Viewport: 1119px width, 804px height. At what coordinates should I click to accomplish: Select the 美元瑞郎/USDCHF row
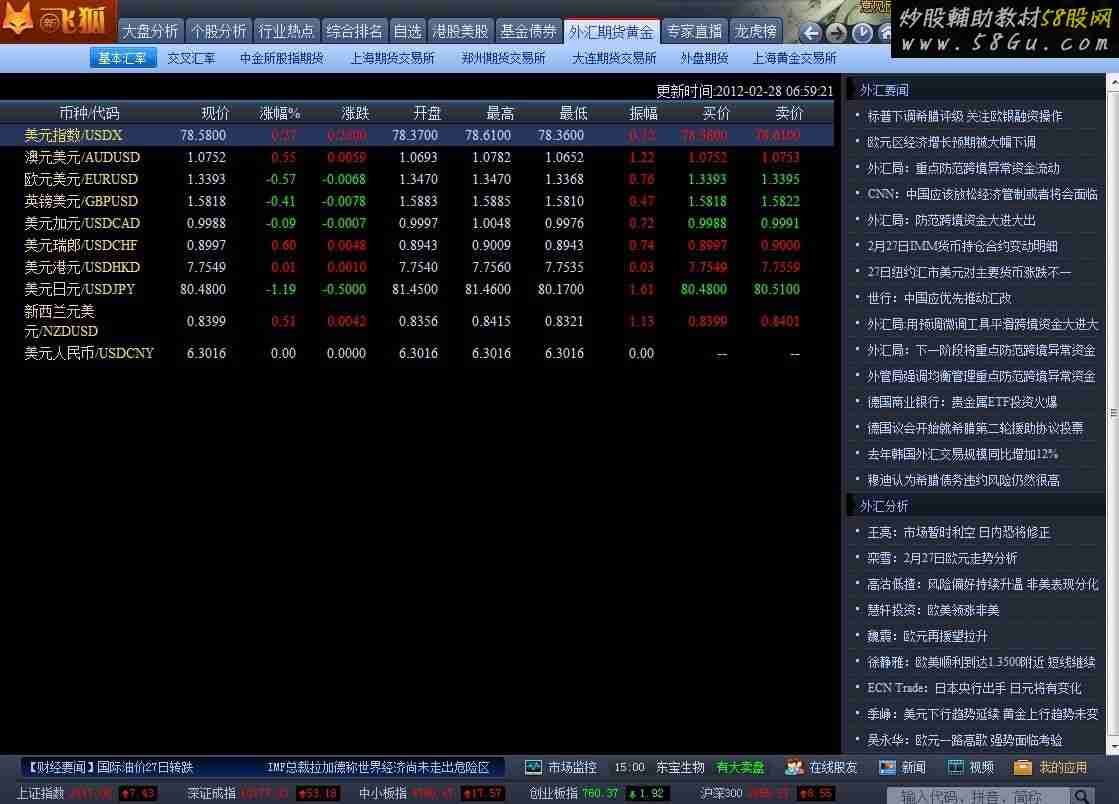417,245
